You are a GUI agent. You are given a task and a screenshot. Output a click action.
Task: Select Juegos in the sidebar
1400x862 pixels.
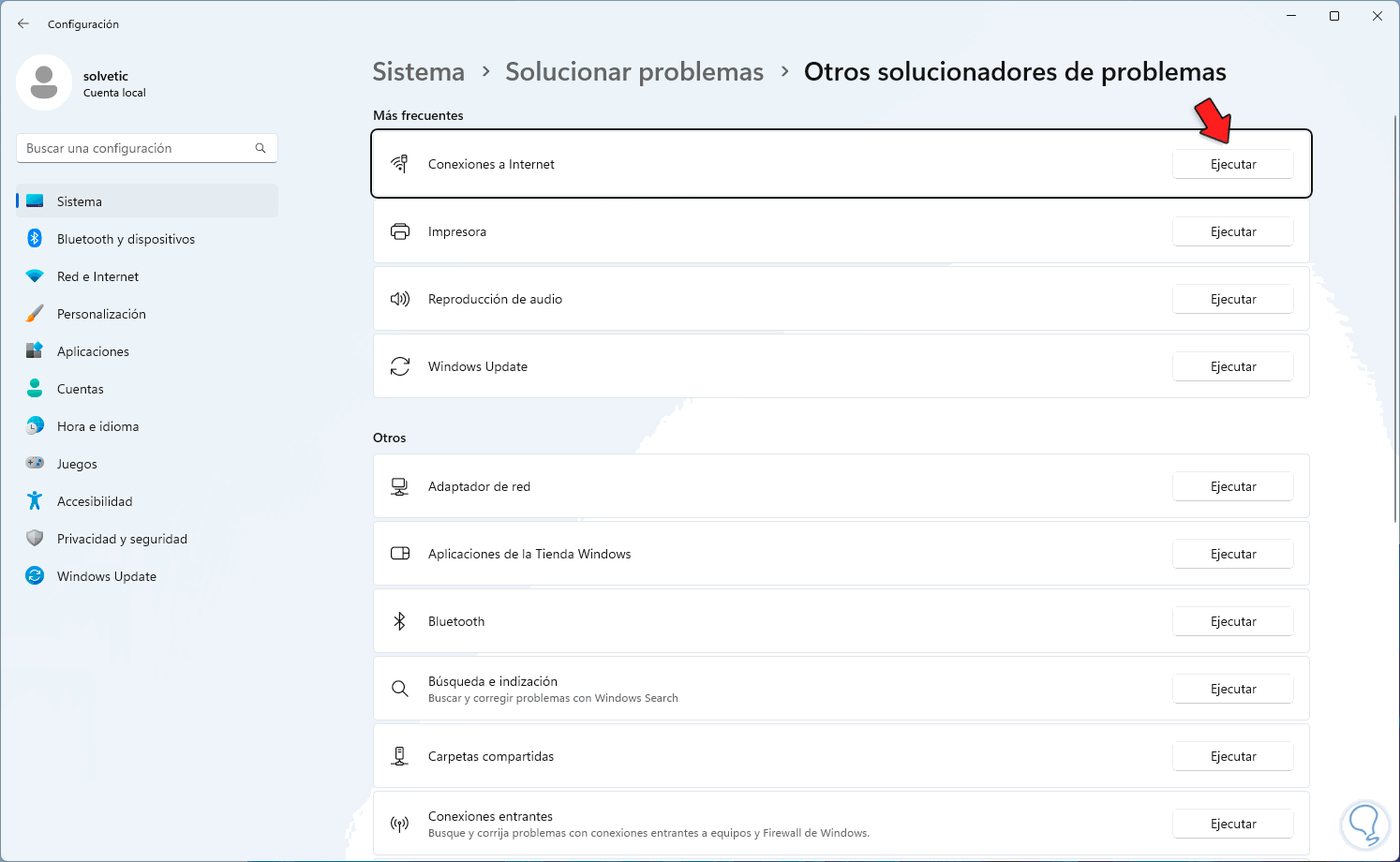coord(77,464)
